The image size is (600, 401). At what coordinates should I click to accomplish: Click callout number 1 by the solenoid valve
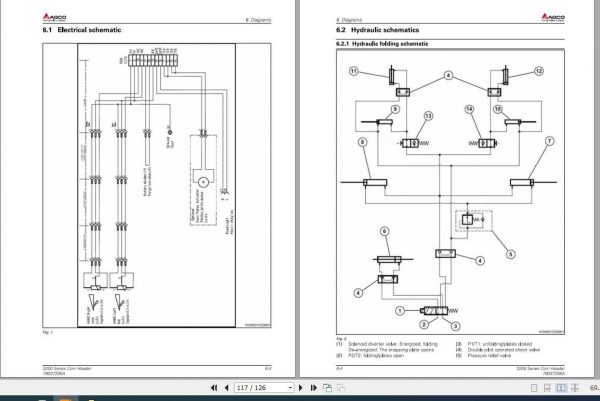click(x=400, y=311)
